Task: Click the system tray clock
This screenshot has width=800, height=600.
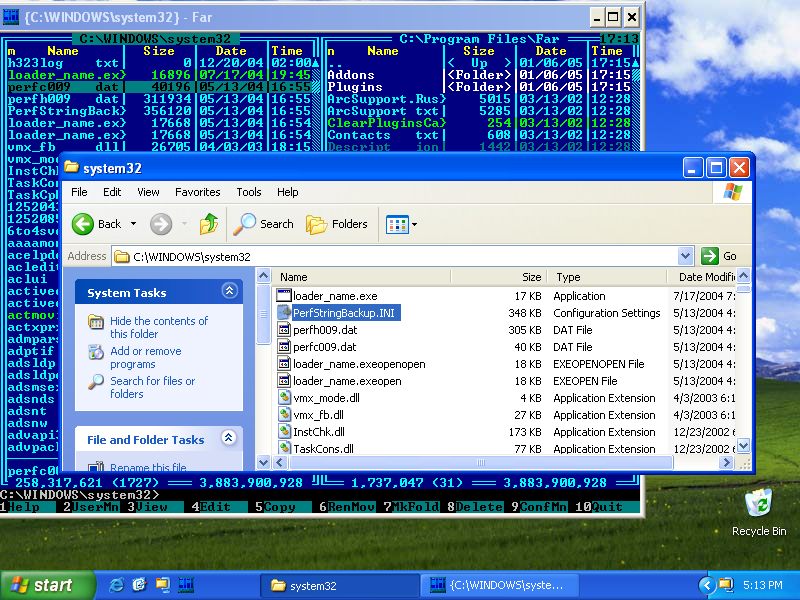Action: [762, 585]
